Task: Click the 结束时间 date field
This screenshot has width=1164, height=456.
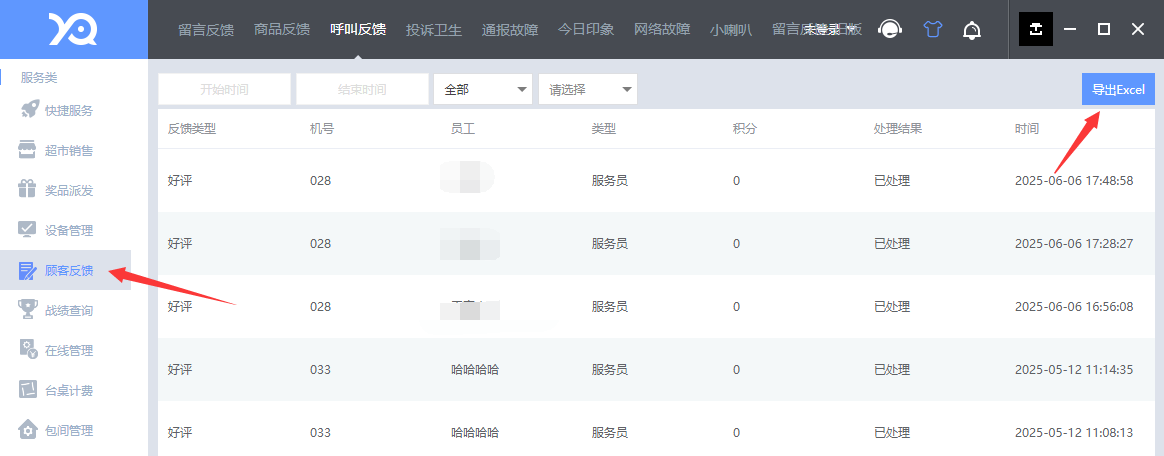Action: click(x=362, y=89)
